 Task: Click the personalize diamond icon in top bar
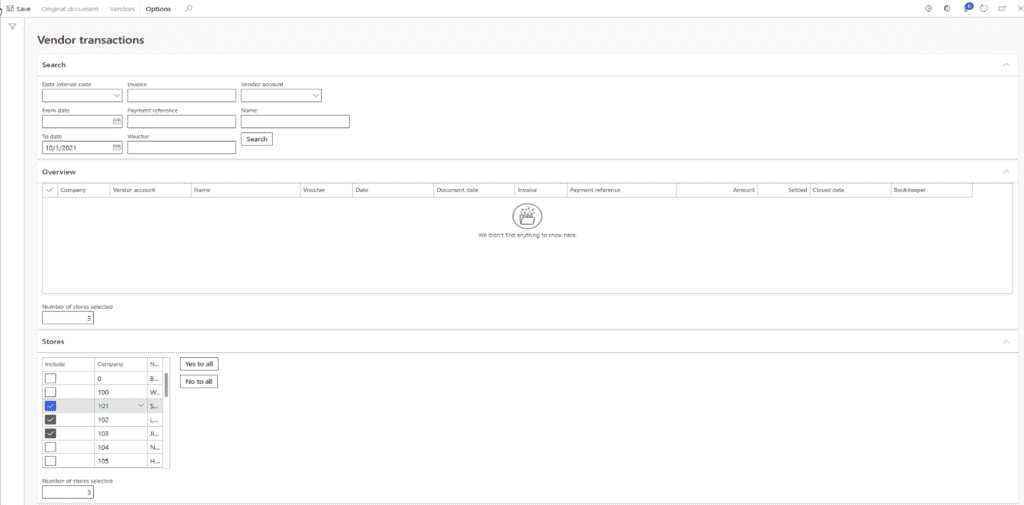point(929,8)
